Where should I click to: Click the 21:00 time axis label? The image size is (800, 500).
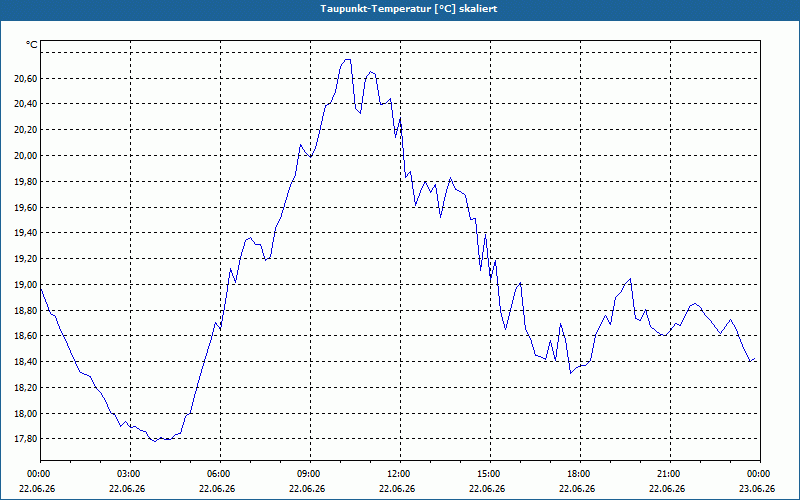pos(670,474)
